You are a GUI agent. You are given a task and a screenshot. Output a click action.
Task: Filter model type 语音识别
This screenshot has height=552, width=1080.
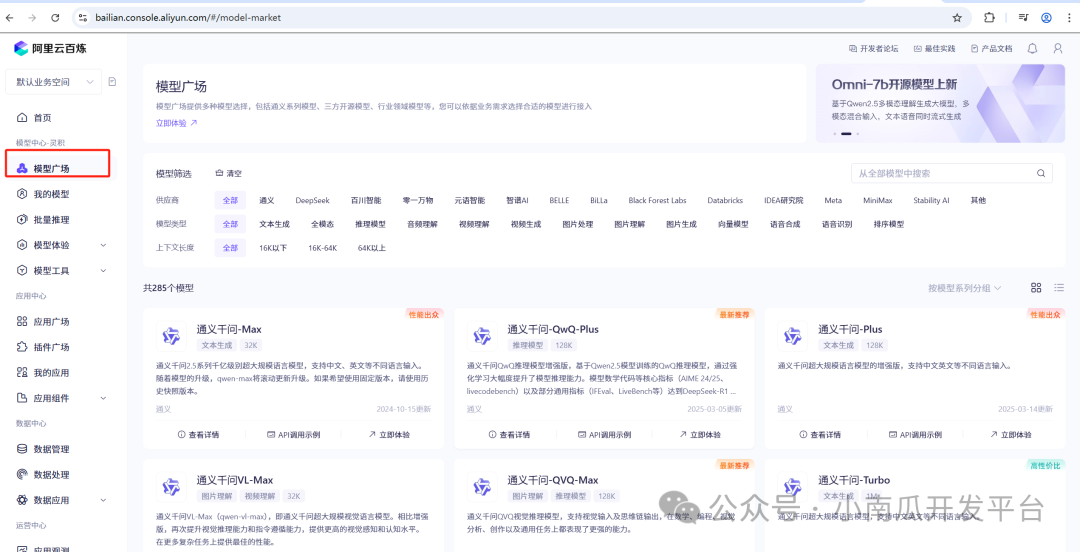pyautogui.click(x=837, y=224)
